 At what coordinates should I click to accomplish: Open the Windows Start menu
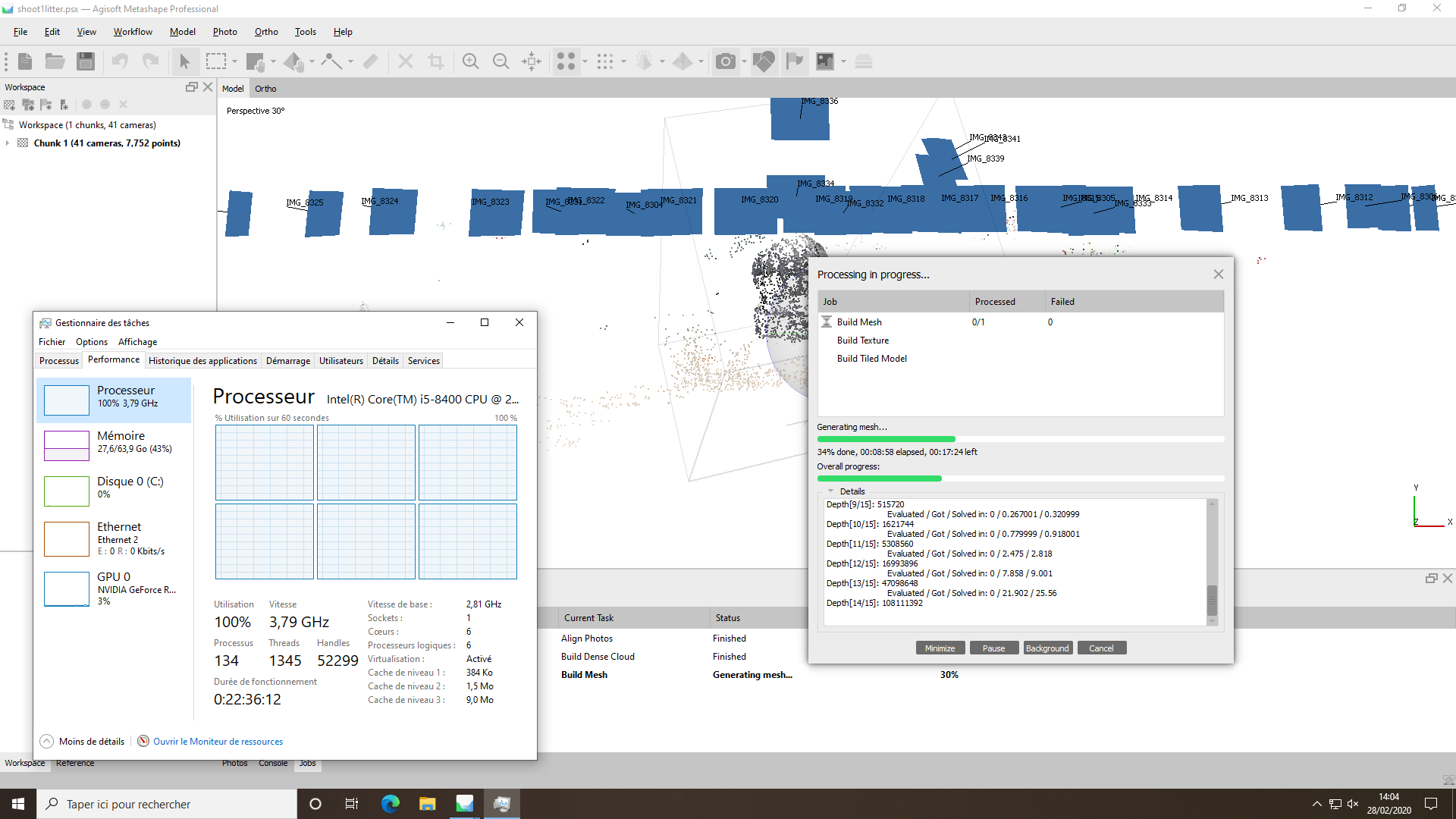(18, 804)
